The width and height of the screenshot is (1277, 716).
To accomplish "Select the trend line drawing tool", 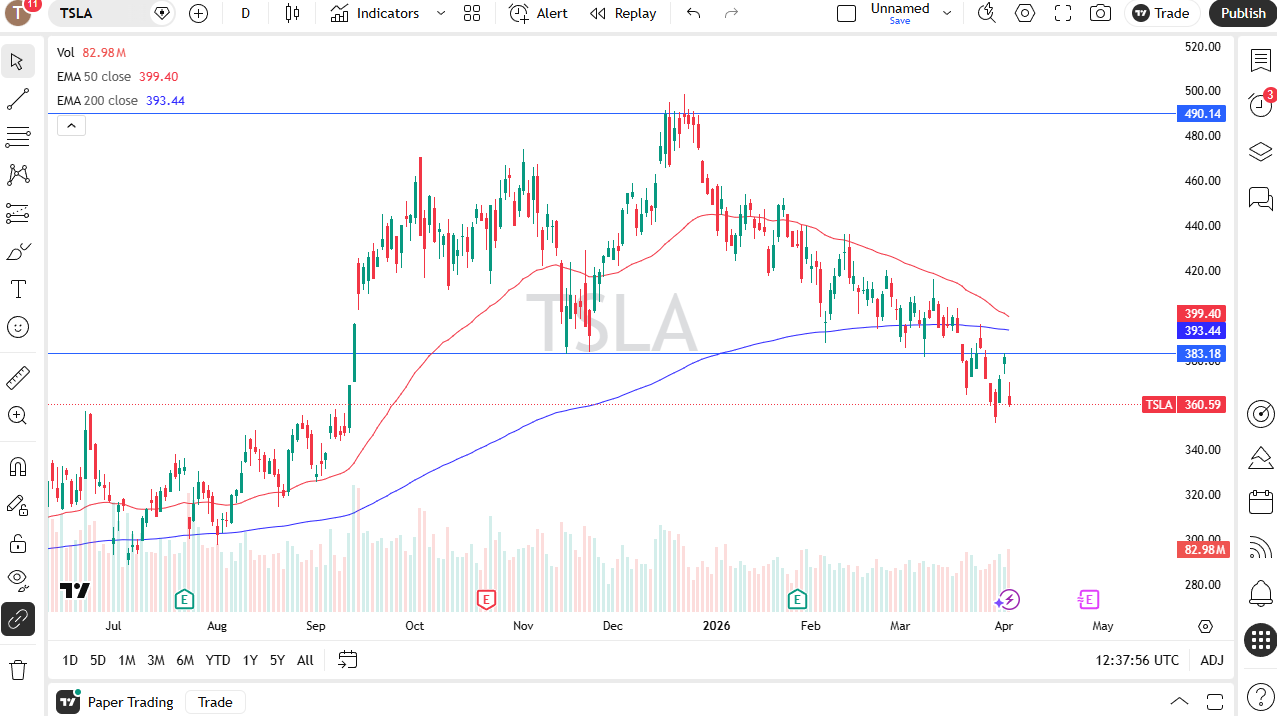I will click(x=17, y=99).
